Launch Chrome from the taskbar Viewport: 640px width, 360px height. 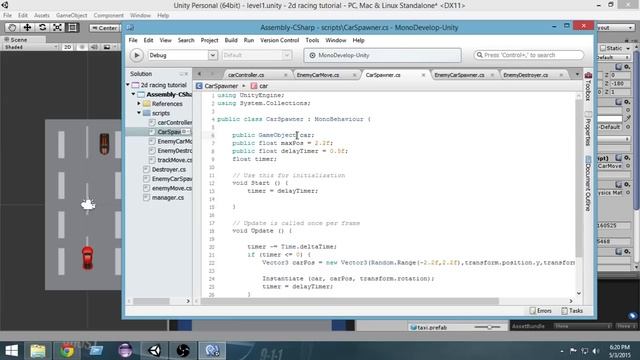pos(67,351)
